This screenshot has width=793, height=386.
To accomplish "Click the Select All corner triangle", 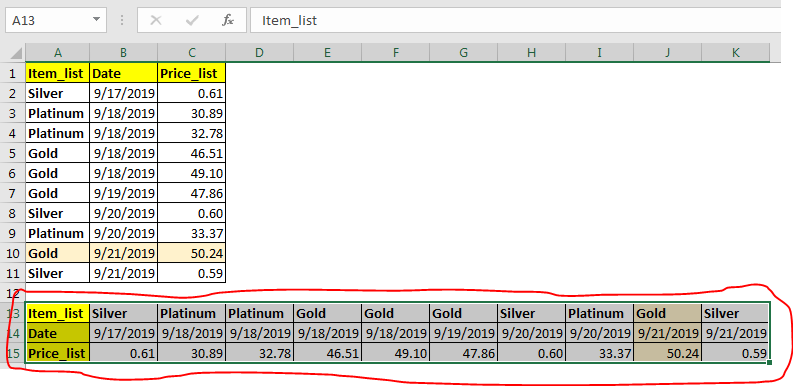I will pyautogui.click(x=16, y=53).
